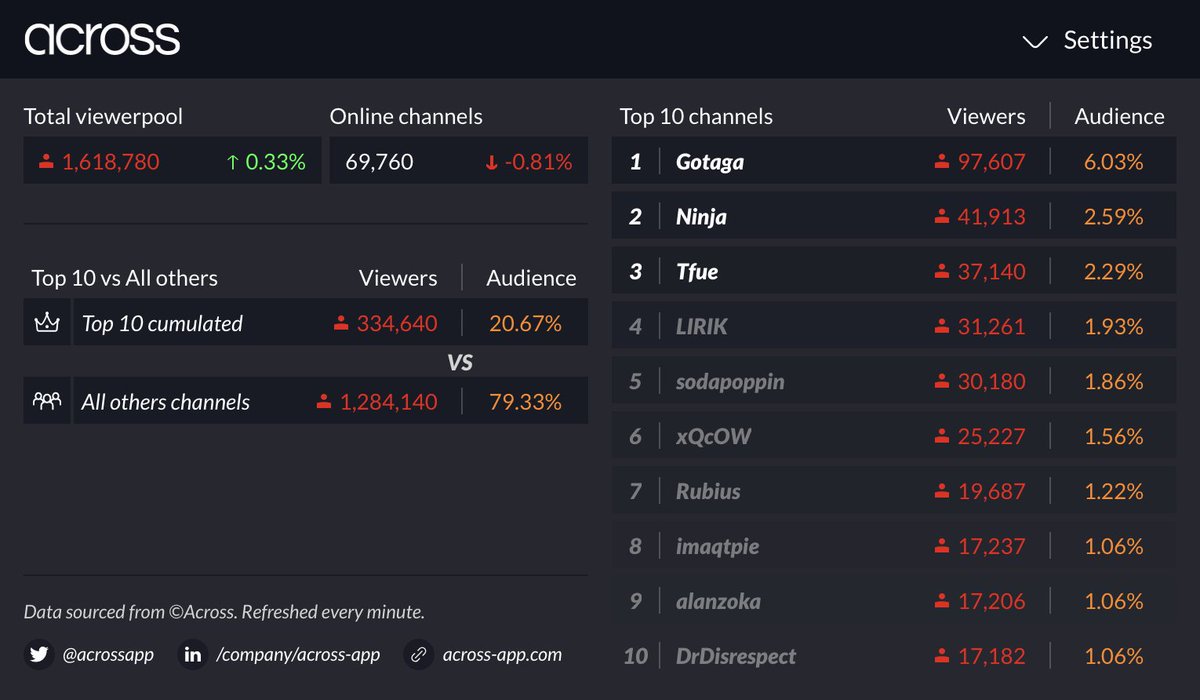The height and width of the screenshot is (700, 1200).
Task: Click the viewer icon in the DrDisrespect row
Action: (940, 656)
